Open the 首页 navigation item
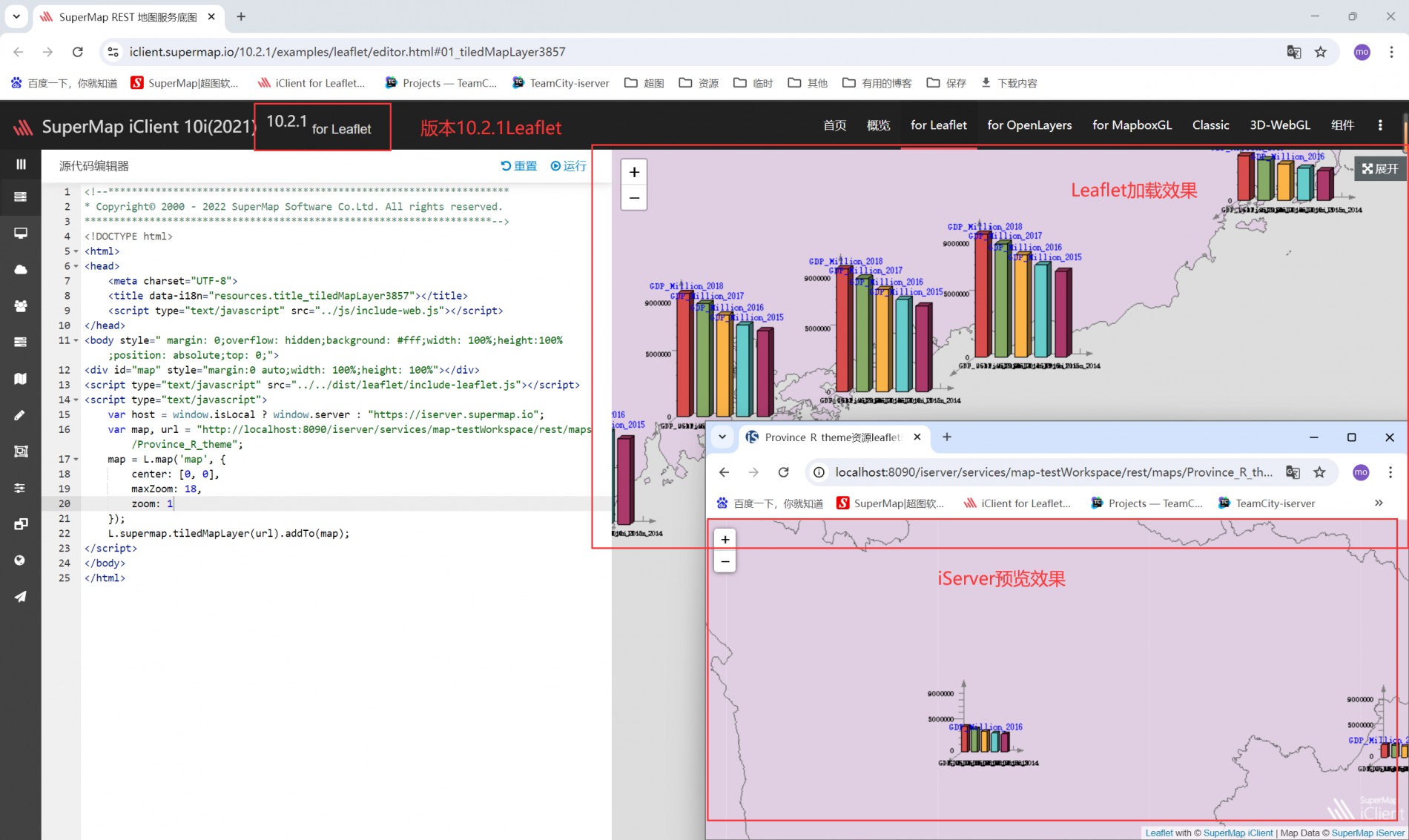1409x840 pixels. [x=834, y=125]
